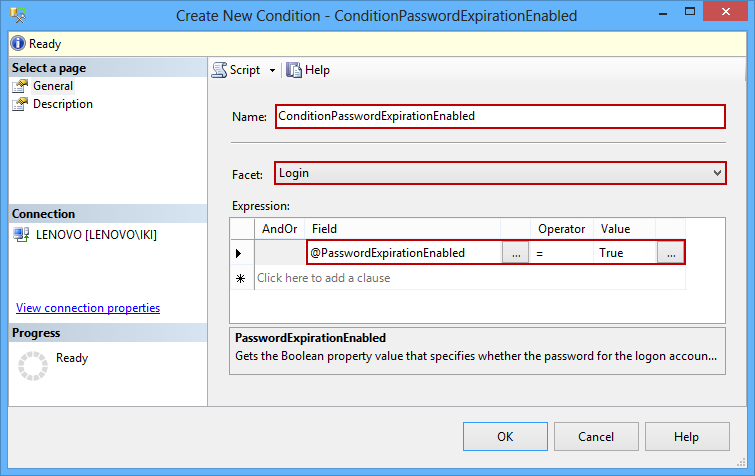755x476 pixels.
Task: Click the Script toolbar icon
Action: coord(219,70)
